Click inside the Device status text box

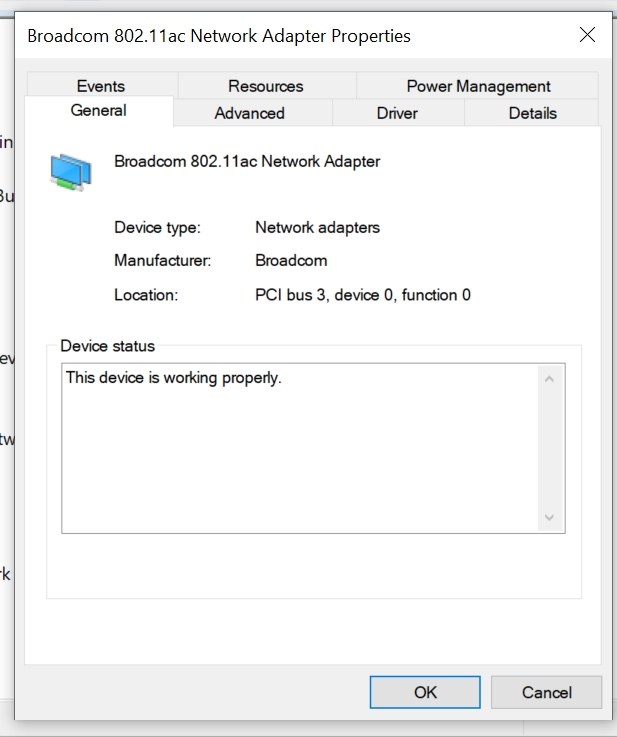[x=313, y=448]
